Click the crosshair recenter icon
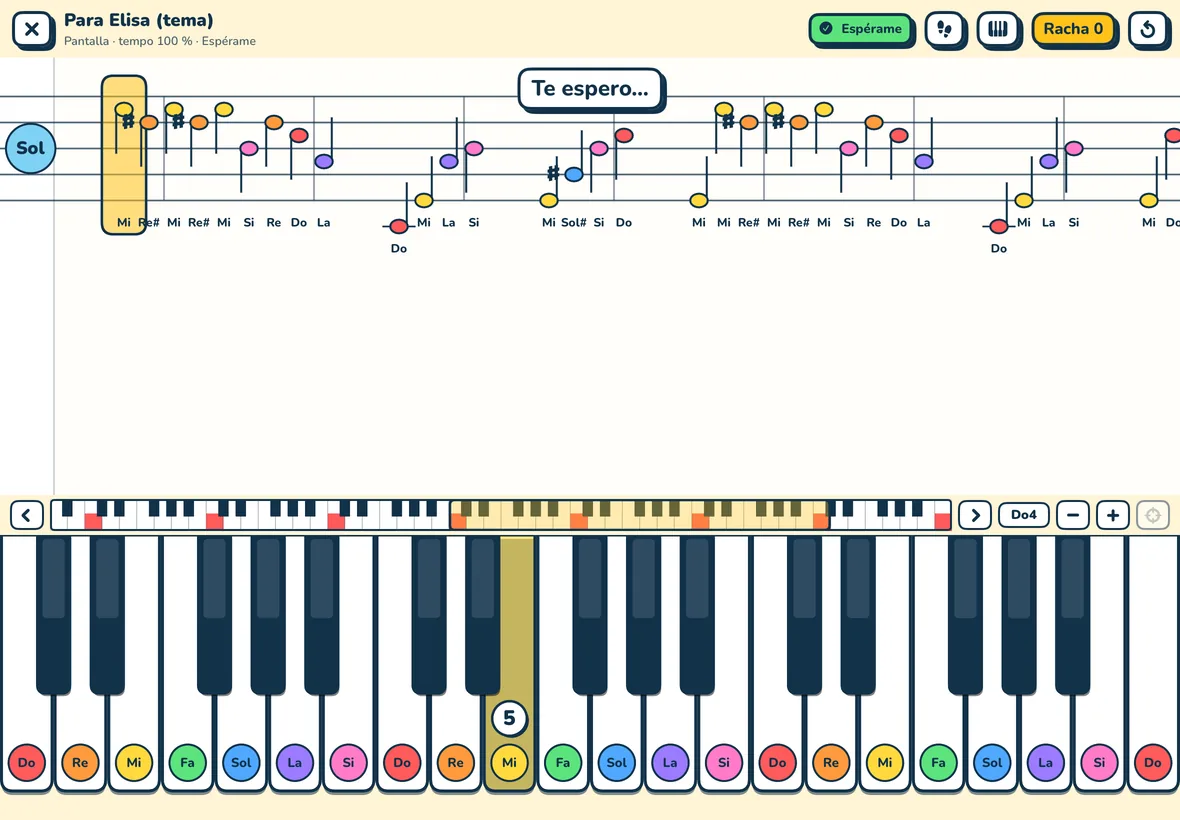This screenshot has height=820, width=1180. pos(1153,515)
